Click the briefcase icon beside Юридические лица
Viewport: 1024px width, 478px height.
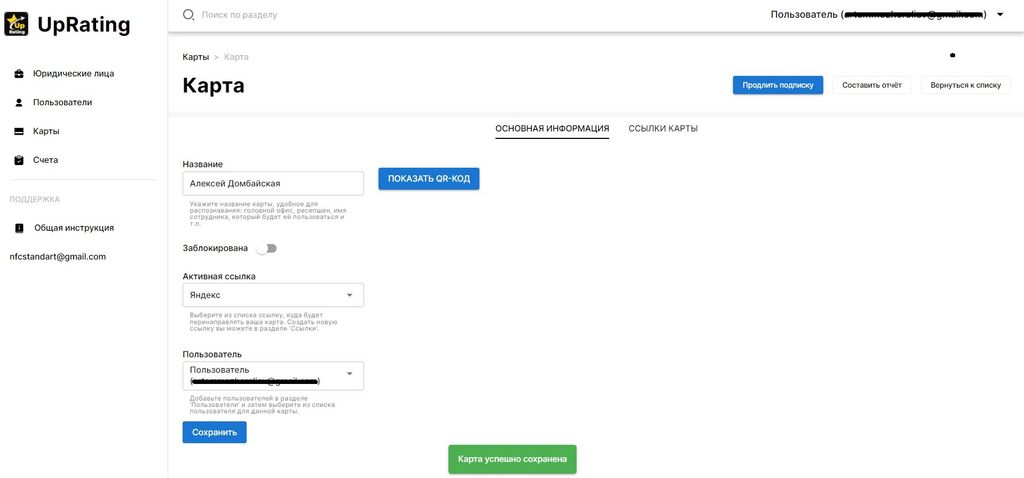[x=19, y=74]
